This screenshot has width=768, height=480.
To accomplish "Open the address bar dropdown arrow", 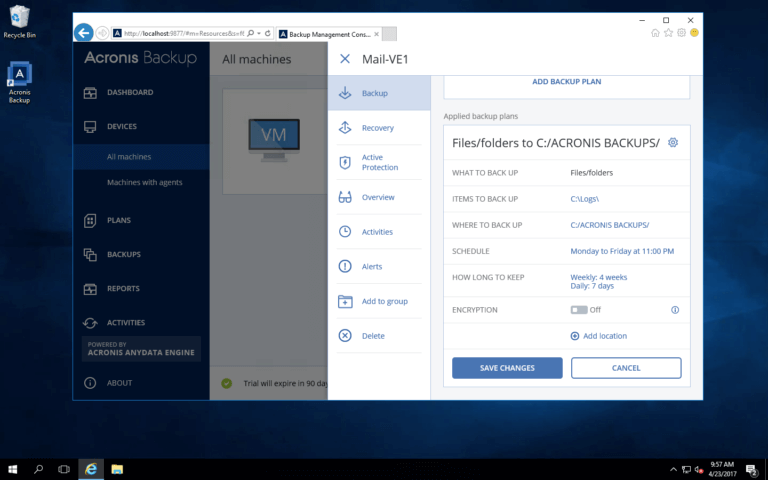I will tap(259, 33).
